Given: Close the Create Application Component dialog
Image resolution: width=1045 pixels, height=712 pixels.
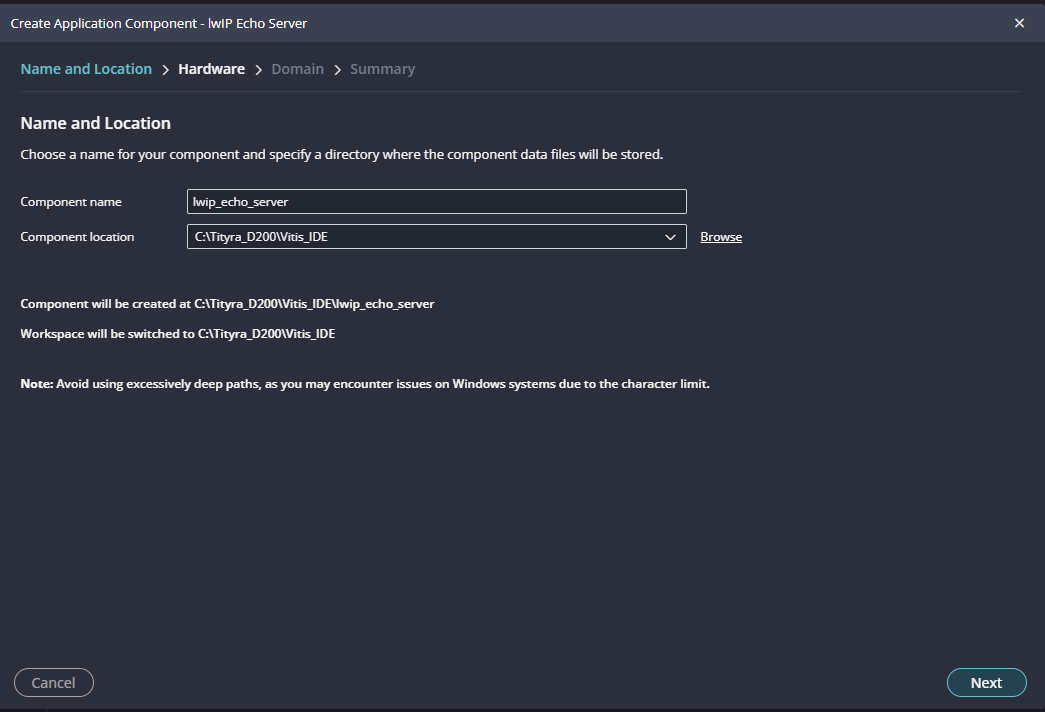Looking at the screenshot, I should pyautogui.click(x=1019, y=23).
